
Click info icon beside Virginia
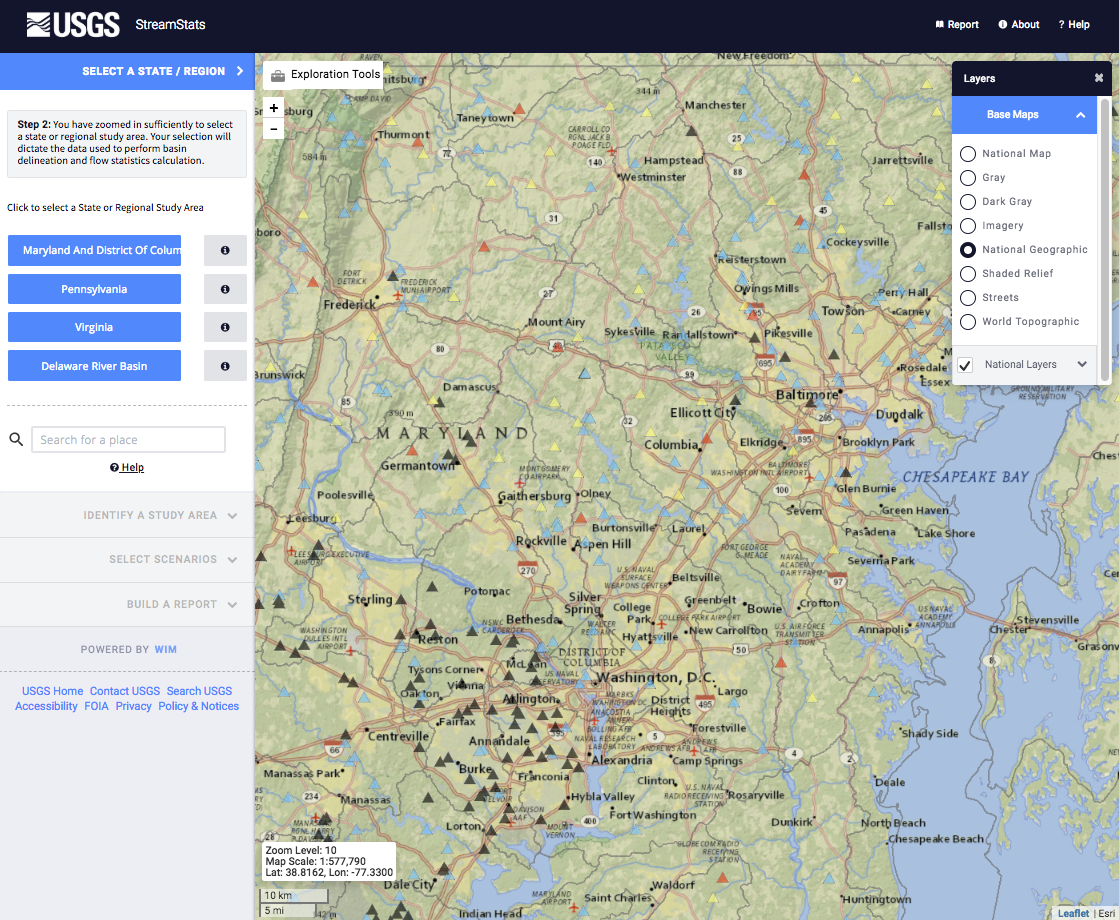click(225, 327)
